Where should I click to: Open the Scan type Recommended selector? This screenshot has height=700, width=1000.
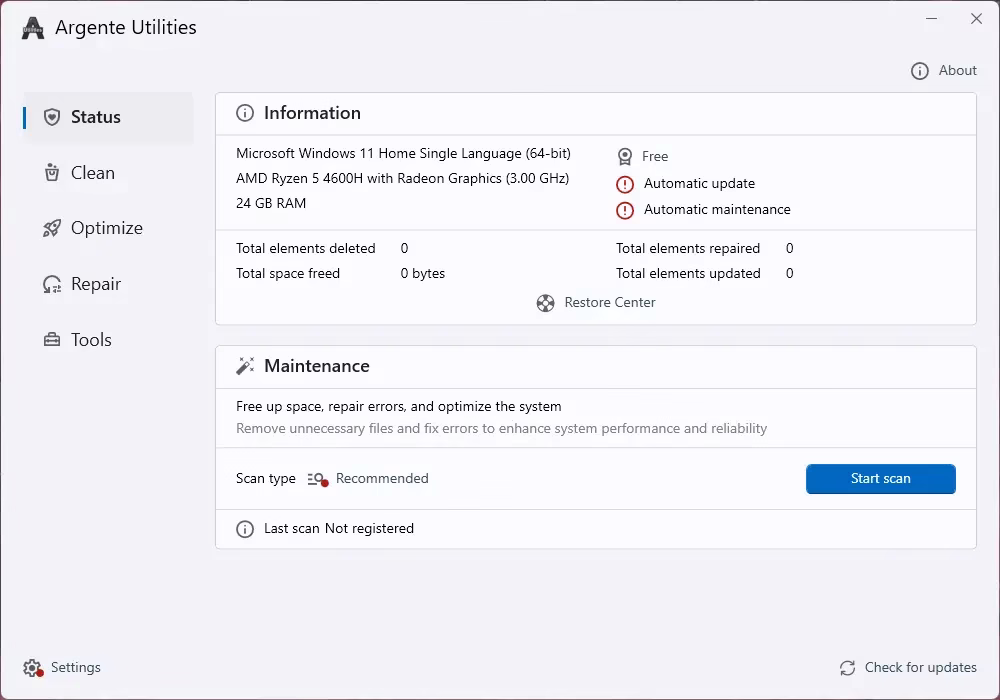click(x=371, y=478)
